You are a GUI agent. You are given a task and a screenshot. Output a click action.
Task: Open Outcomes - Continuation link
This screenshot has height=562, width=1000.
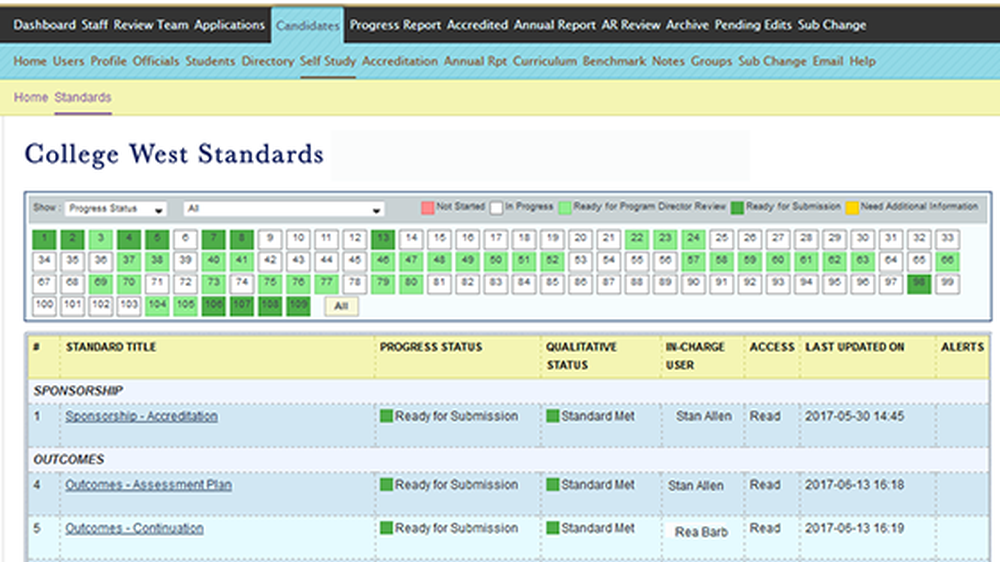point(134,528)
